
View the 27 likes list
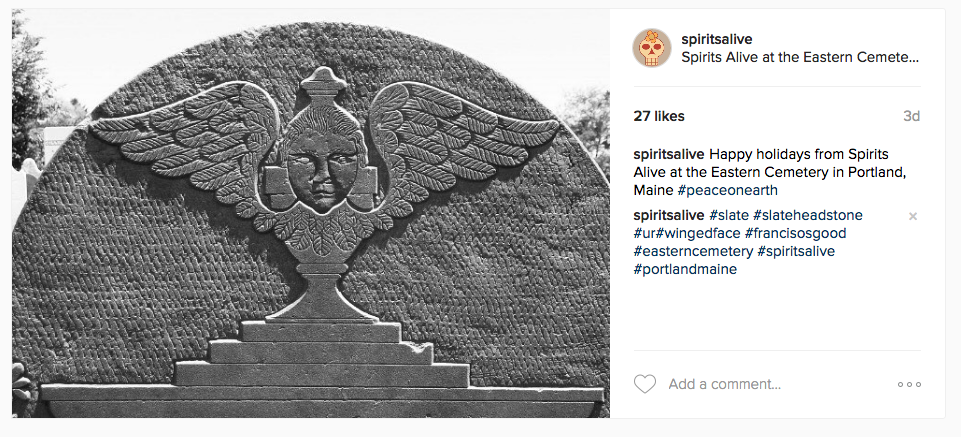coord(659,116)
